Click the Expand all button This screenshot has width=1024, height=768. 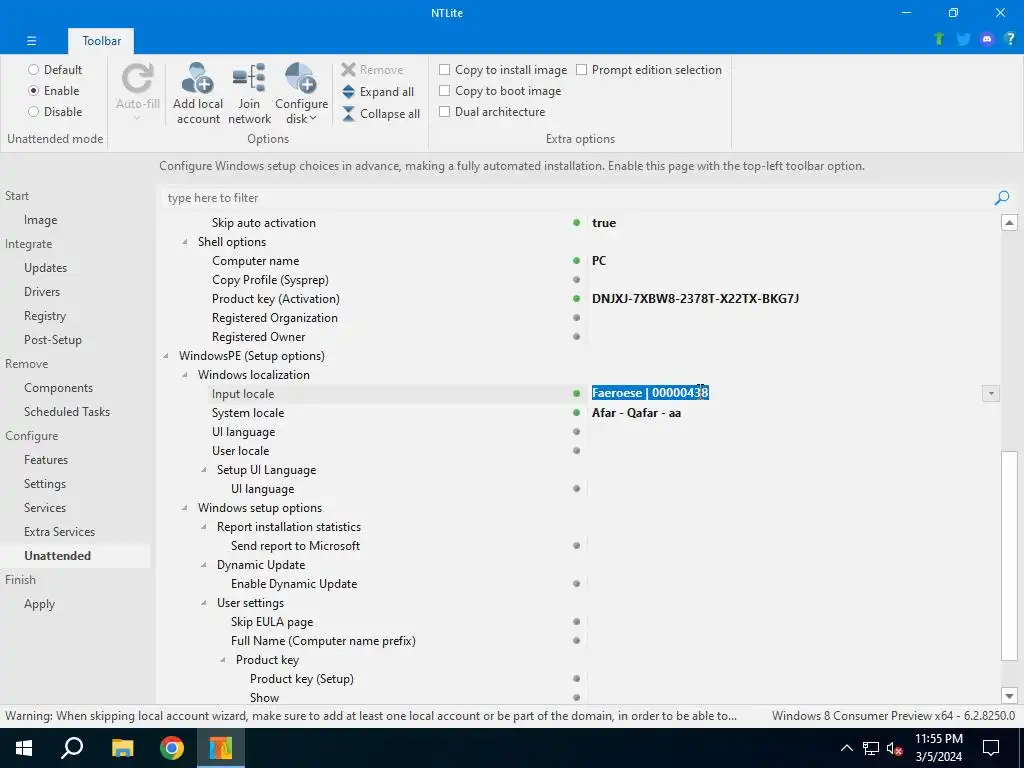378,92
